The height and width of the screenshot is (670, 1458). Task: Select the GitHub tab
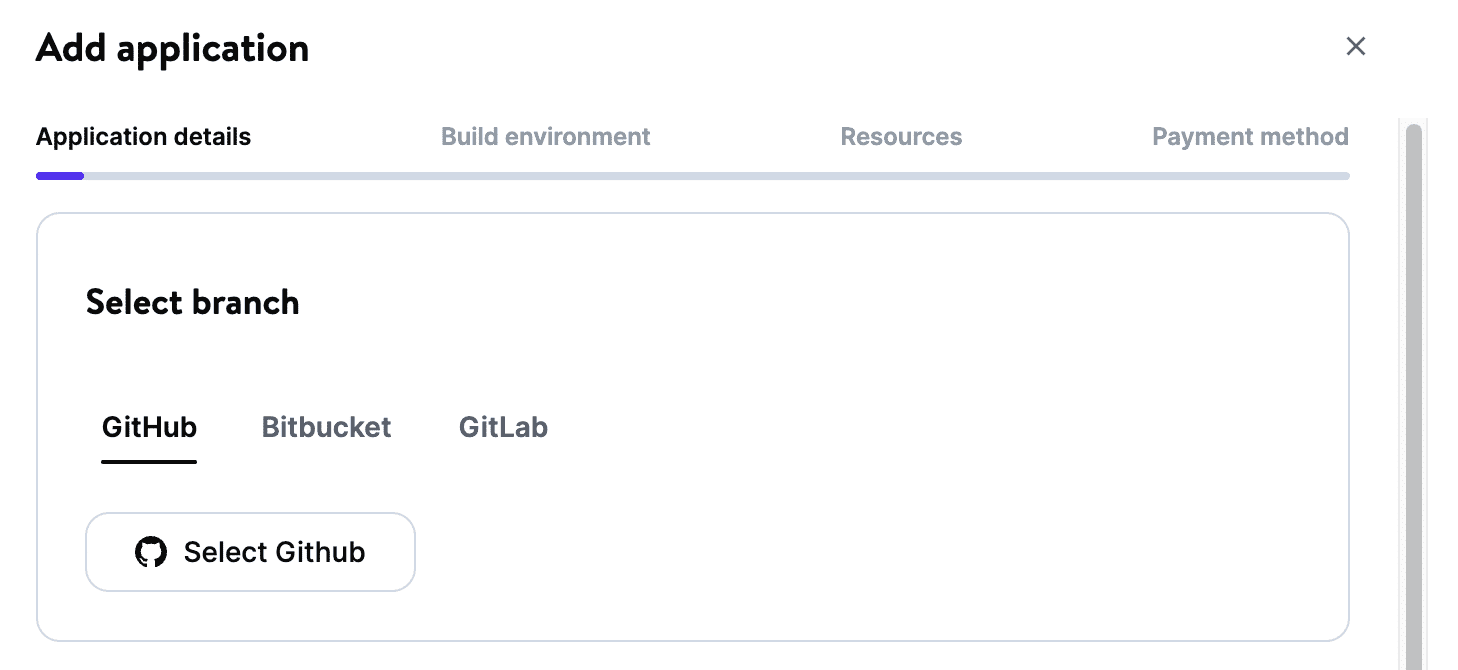148,427
